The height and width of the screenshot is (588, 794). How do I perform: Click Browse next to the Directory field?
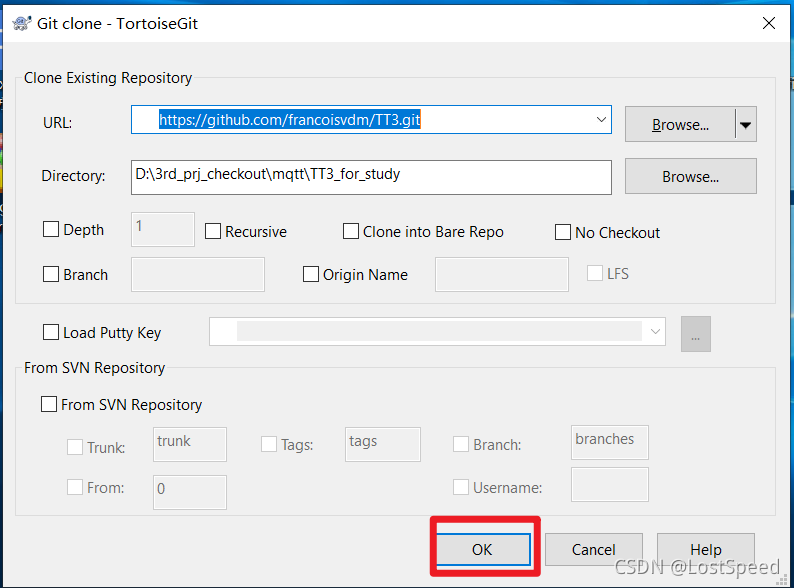click(x=691, y=176)
